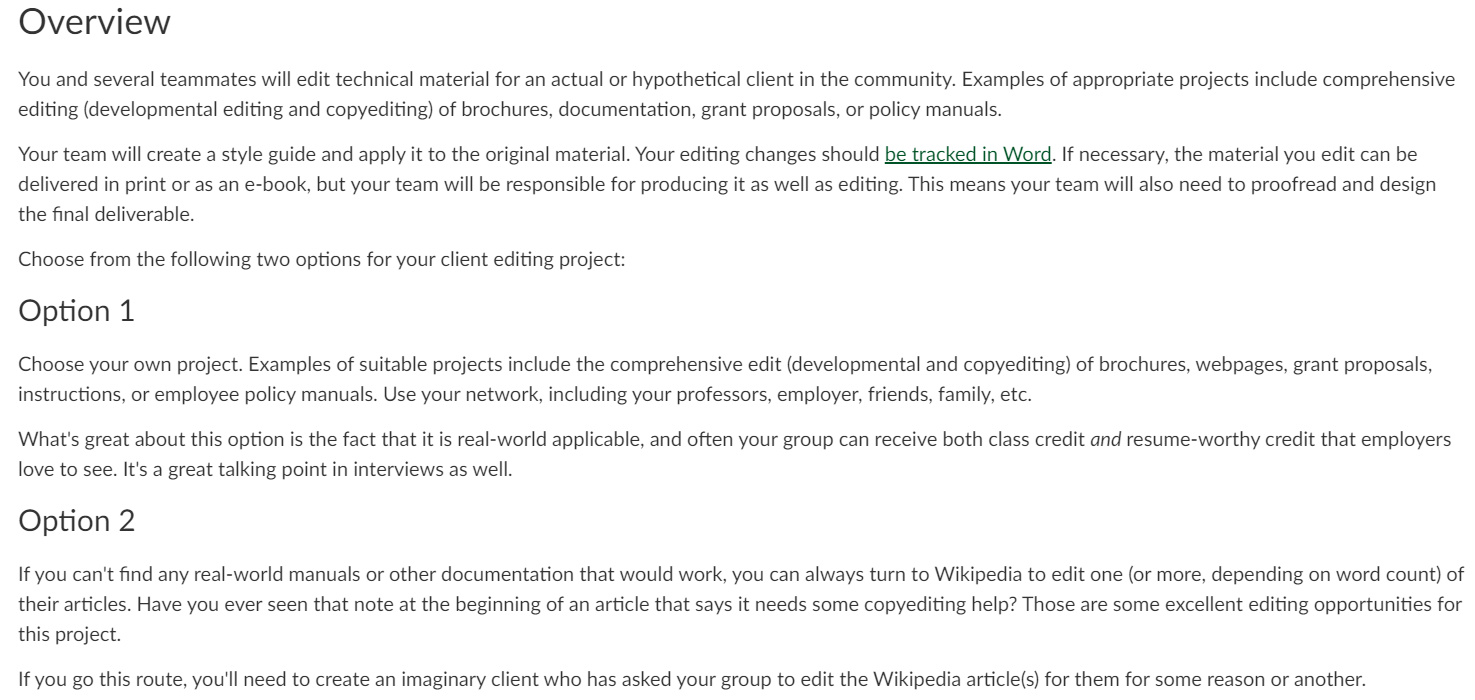Click the "be tracked in Word" hyperlink text

pyautogui.click(x=968, y=155)
